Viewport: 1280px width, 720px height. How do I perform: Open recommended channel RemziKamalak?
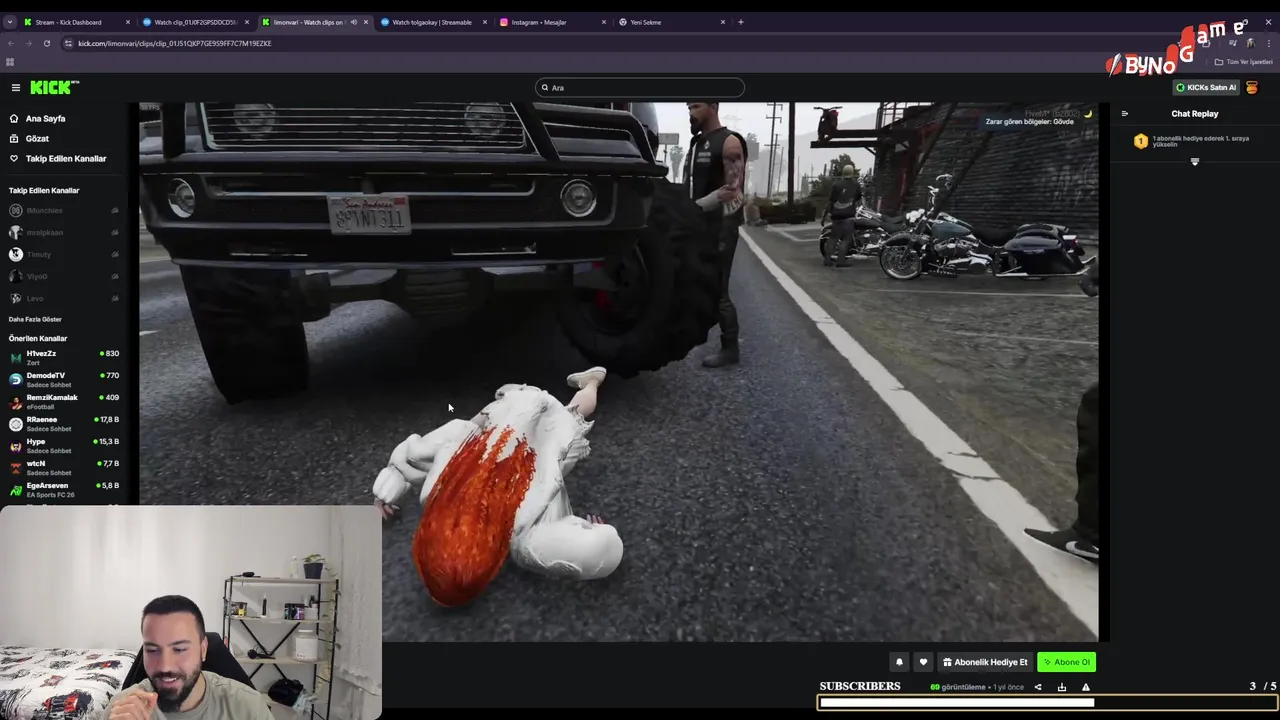pos(62,401)
